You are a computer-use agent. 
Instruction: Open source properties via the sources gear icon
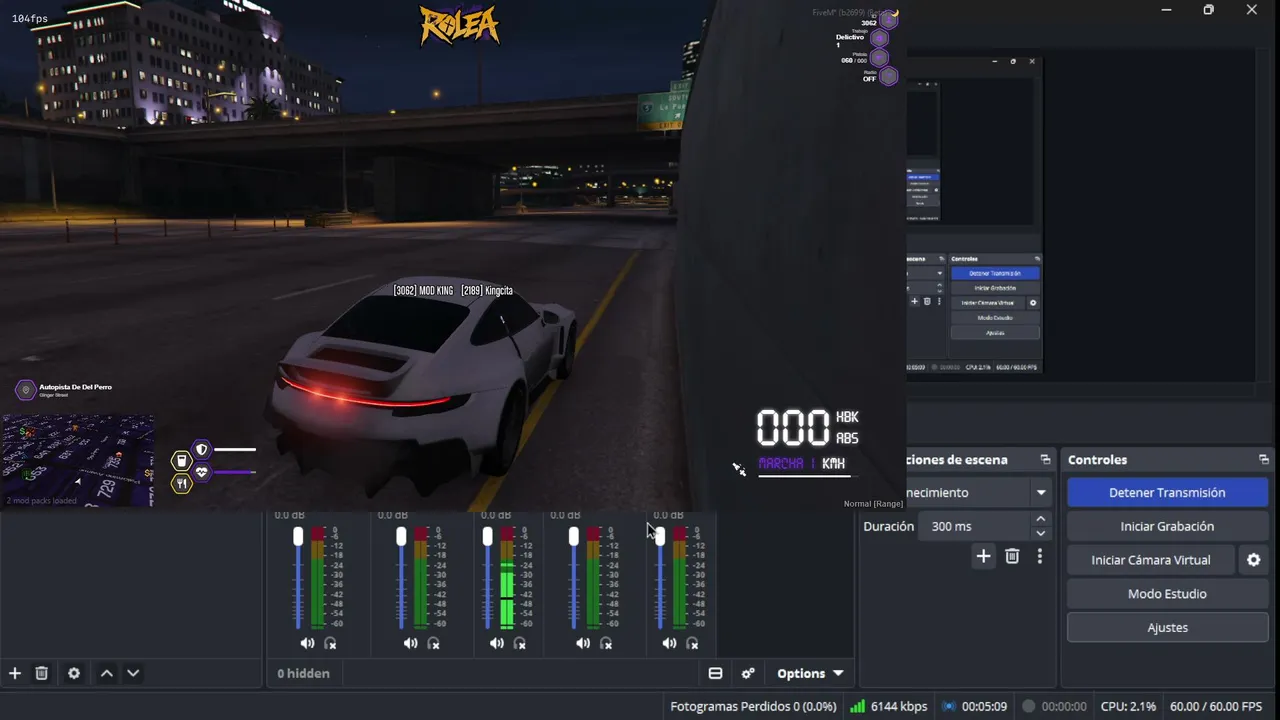pos(74,673)
